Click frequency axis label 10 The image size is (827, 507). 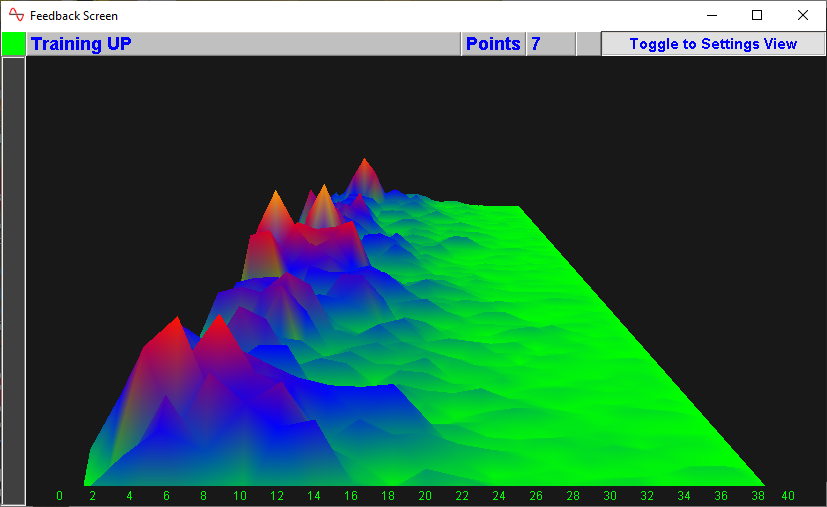click(x=240, y=496)
